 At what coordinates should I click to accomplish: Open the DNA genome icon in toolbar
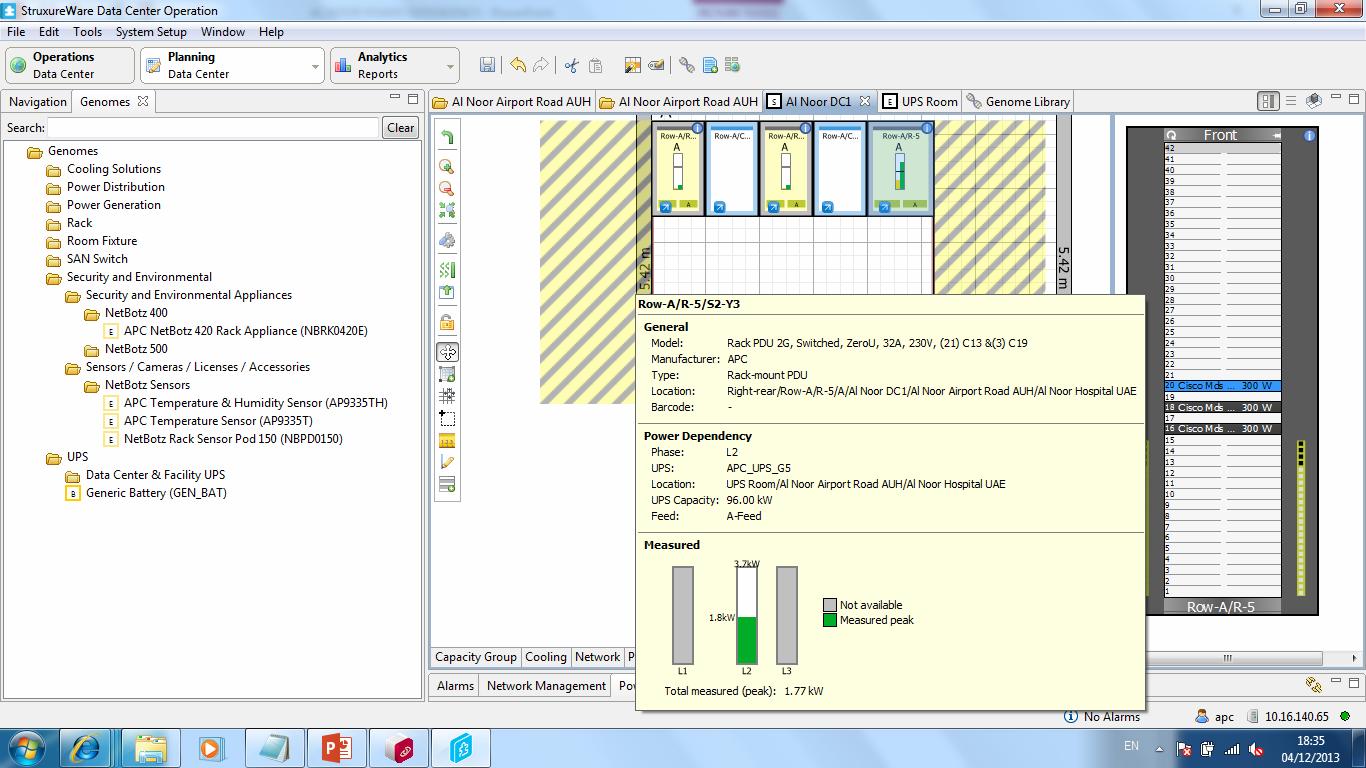pos(686,65)
